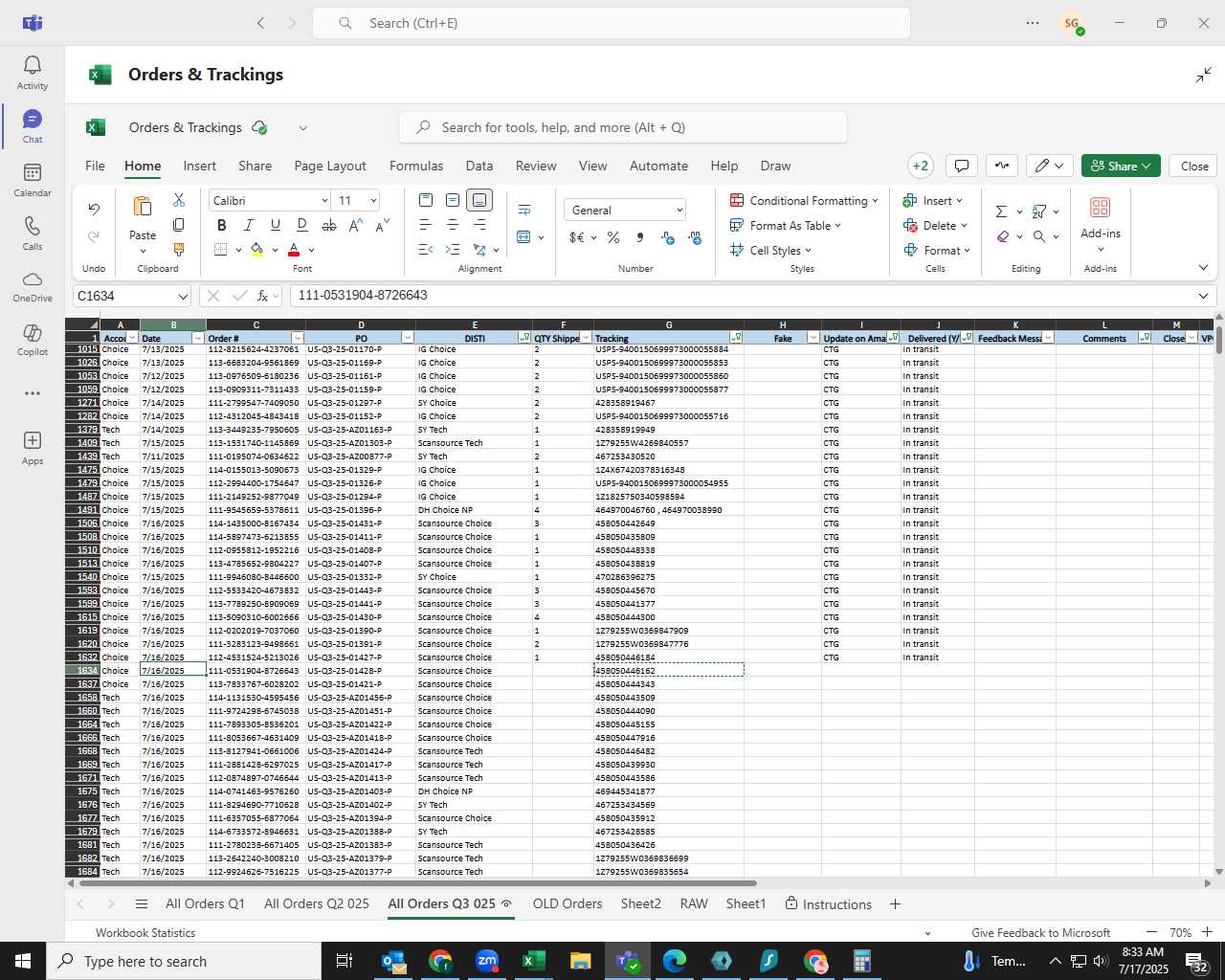Open the General number format dropdown

(x=625, y=211)
